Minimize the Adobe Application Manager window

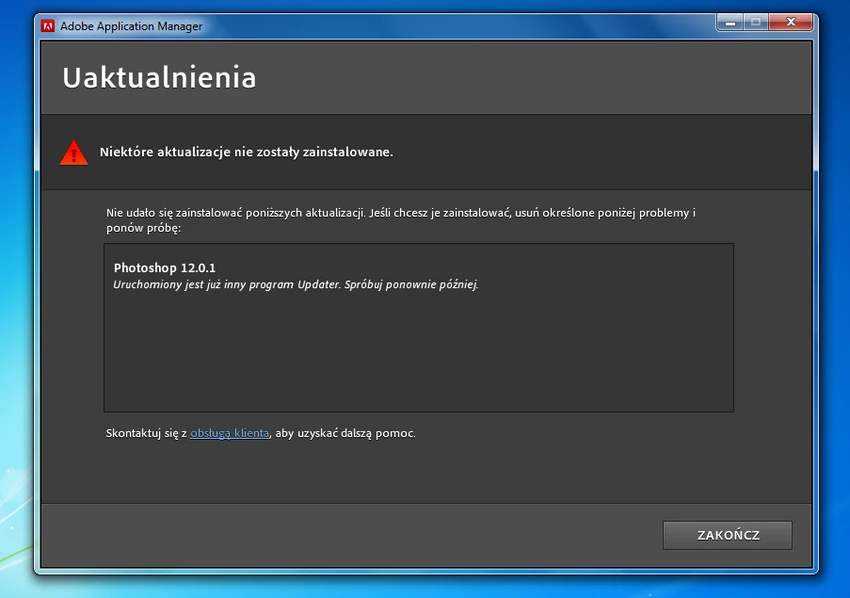pyautogui.click(x=730, y=22)
